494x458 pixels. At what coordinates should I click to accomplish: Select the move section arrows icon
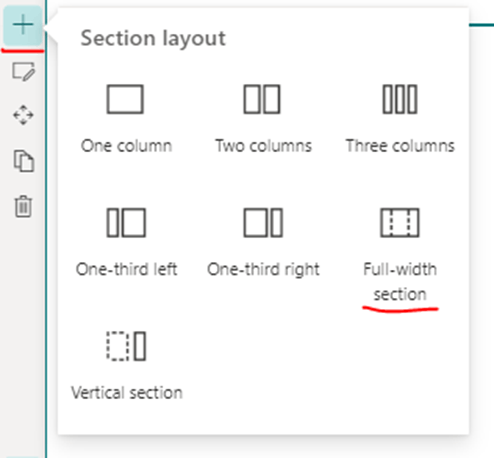(23, 115)
